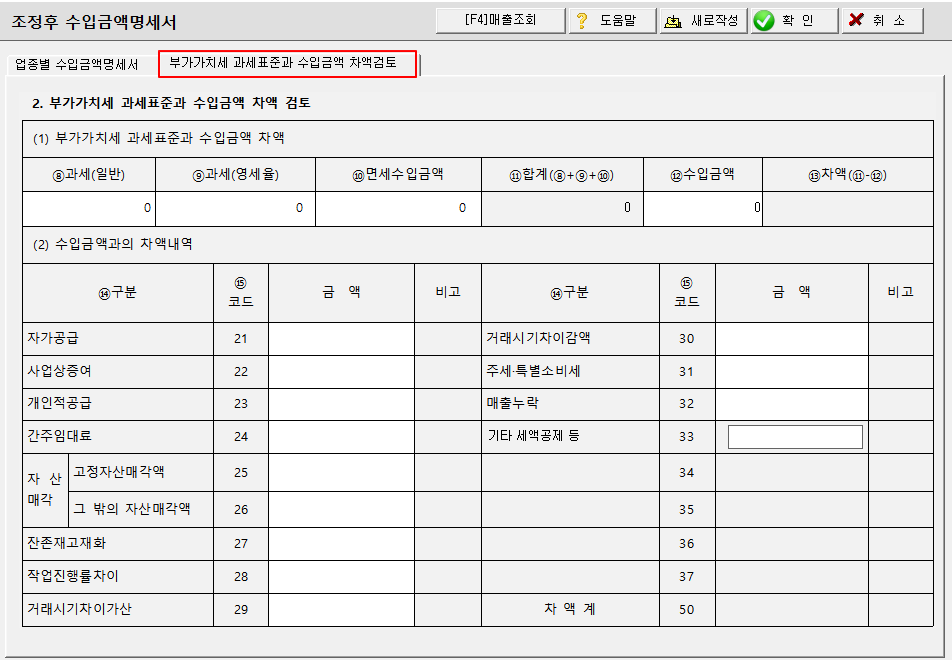Click the ⑪합계 total value cell

click(x=562, y=208)
